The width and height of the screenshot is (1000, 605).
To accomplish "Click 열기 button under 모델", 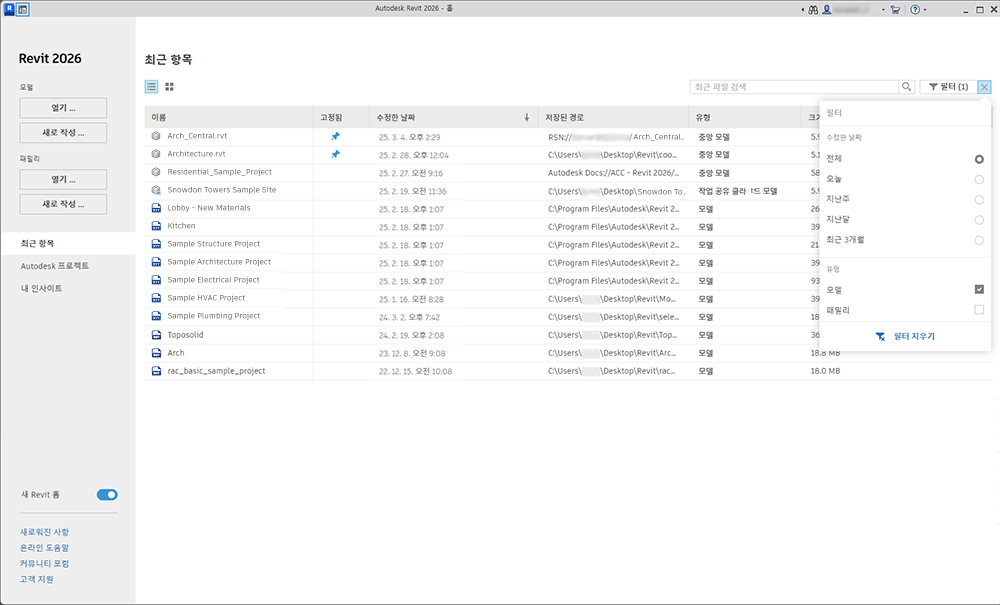I will tap(63, 108).
